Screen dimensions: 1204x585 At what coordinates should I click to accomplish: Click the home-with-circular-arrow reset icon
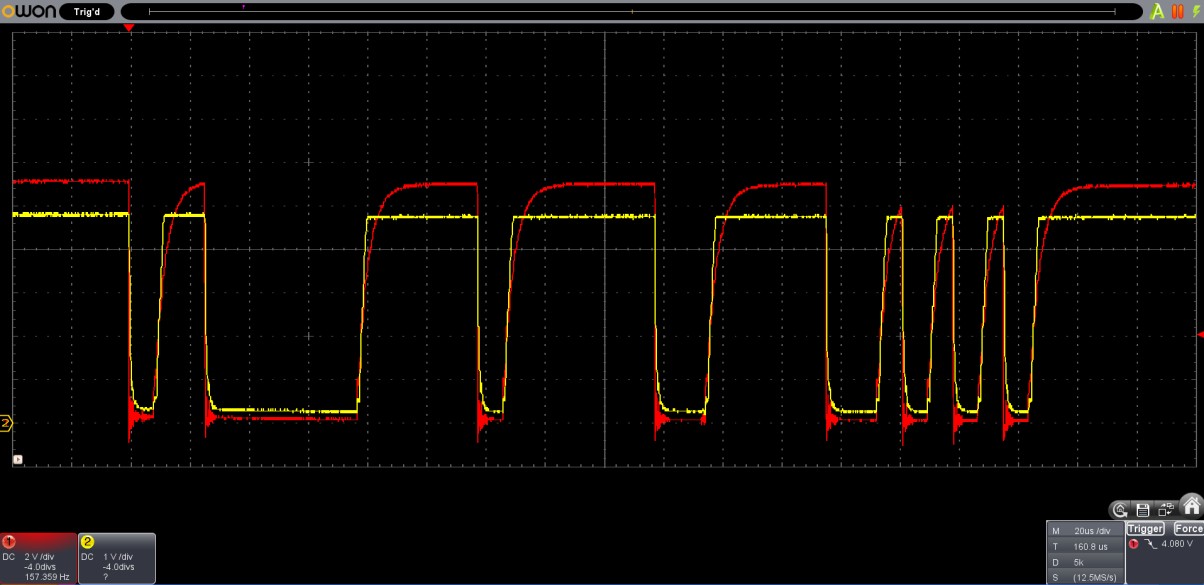click(1121, 509)
